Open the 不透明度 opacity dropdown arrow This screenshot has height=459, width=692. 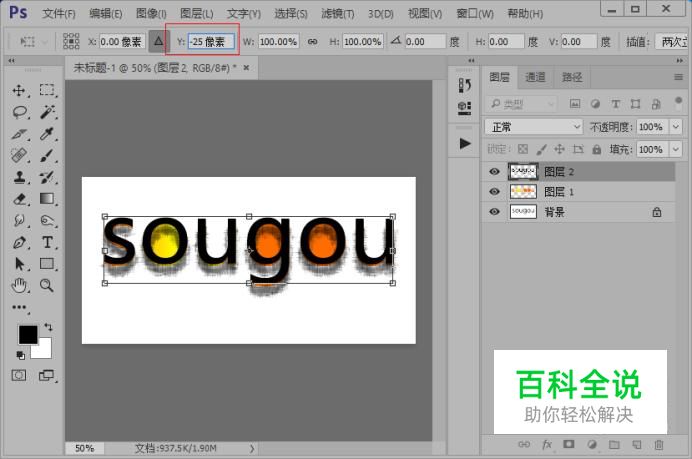tap(676, 127)
